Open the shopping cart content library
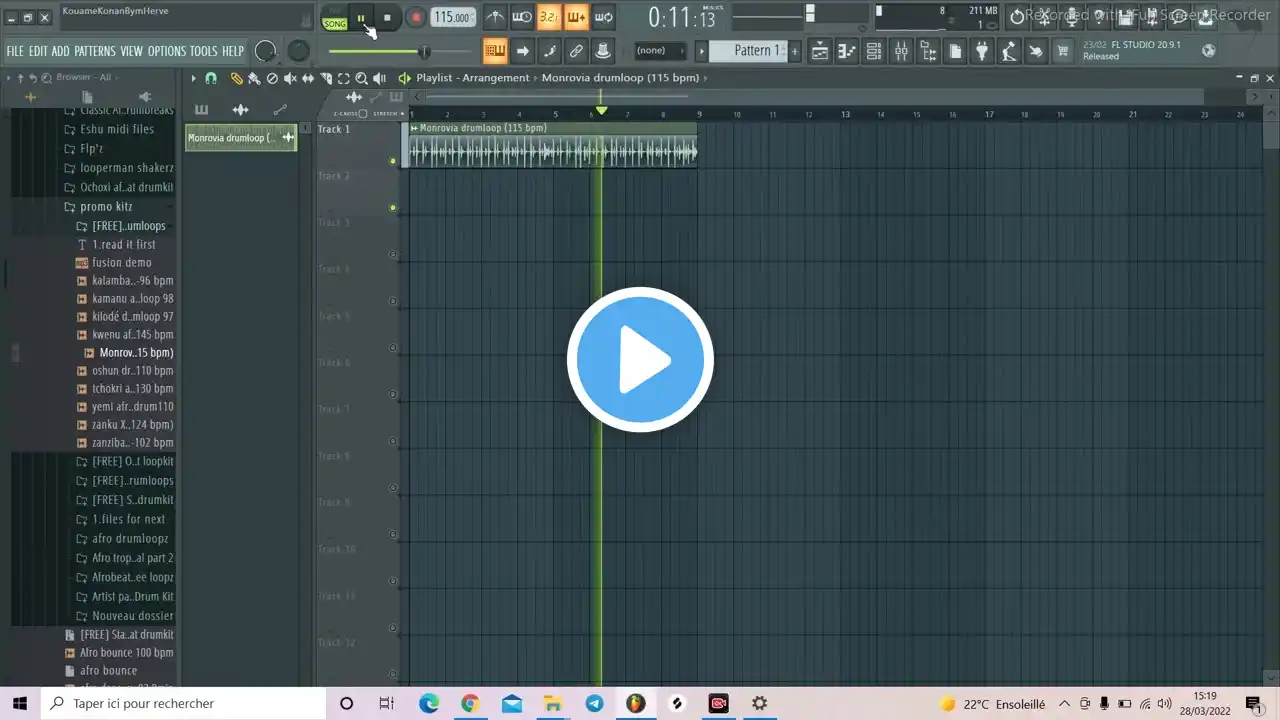This screenshot has width=1280, height=720. click(x=1063, y=52)
